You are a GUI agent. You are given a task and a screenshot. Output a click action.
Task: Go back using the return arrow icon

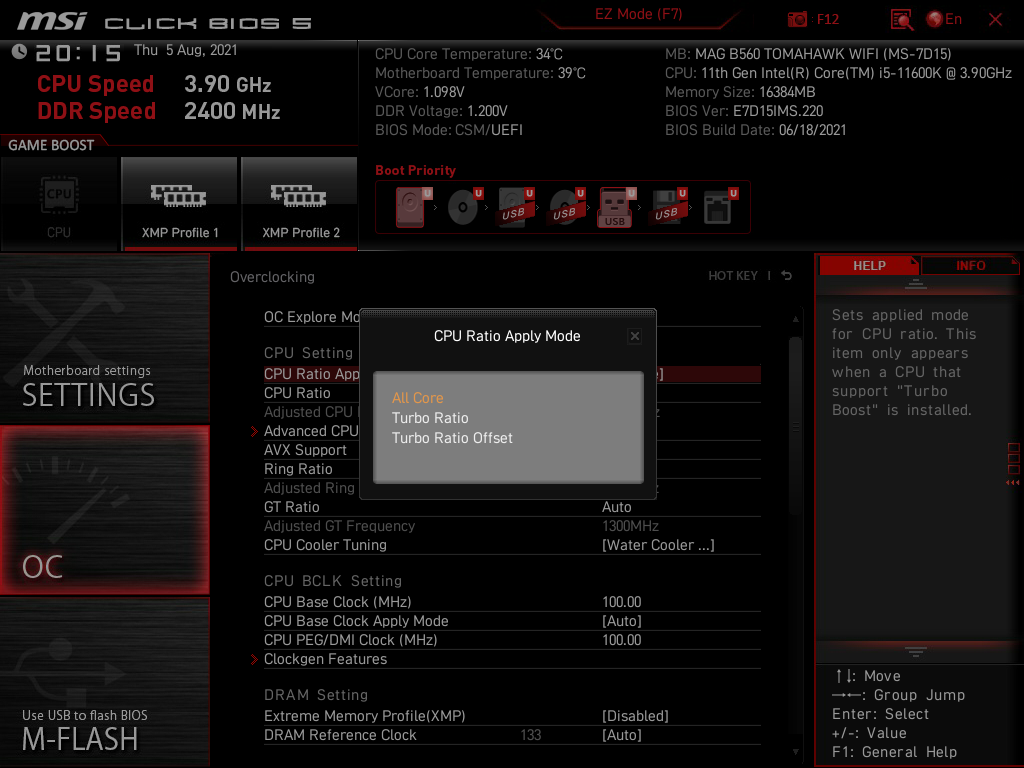pos(786,276)
